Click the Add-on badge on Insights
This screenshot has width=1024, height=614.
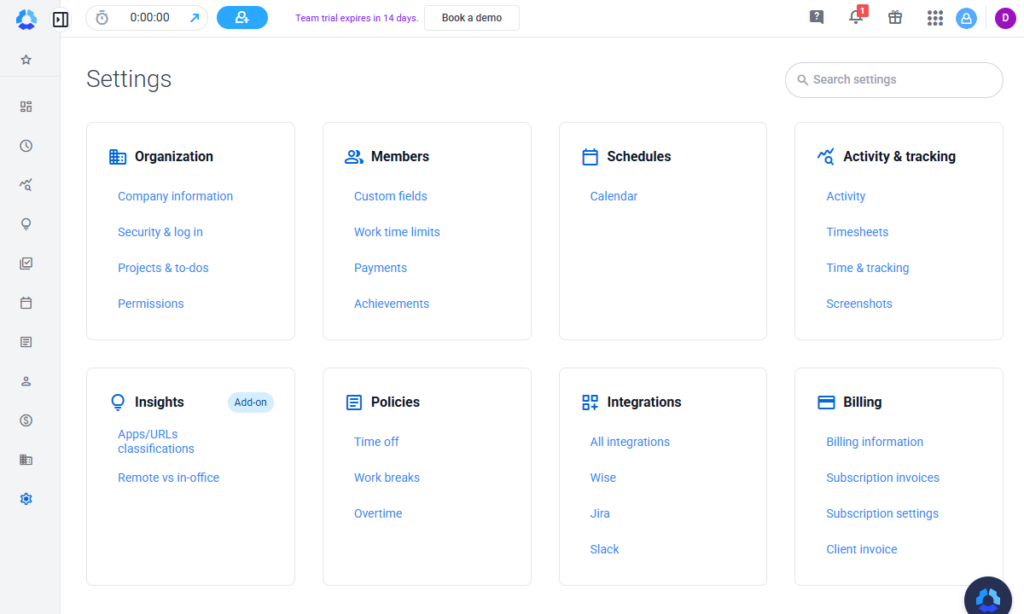(x=251, y=402)
